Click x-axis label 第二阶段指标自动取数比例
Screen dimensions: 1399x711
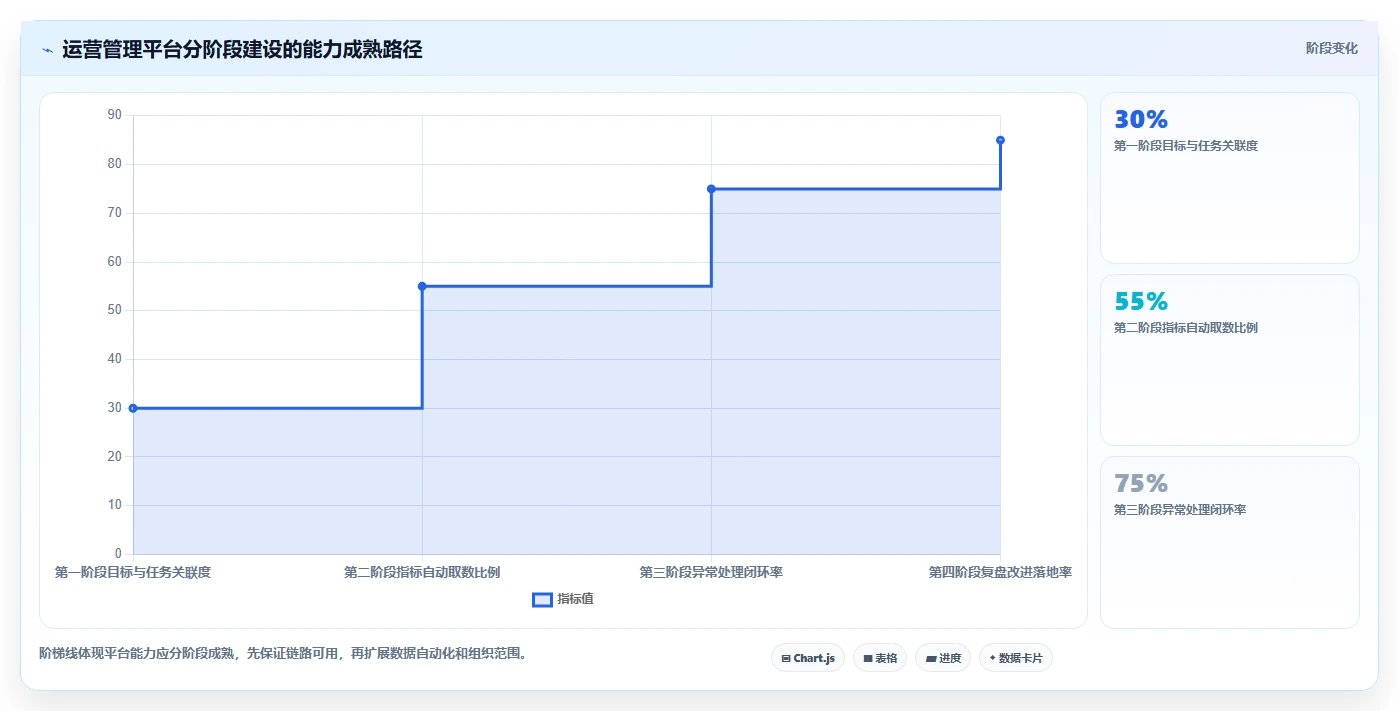coord(422,573)
